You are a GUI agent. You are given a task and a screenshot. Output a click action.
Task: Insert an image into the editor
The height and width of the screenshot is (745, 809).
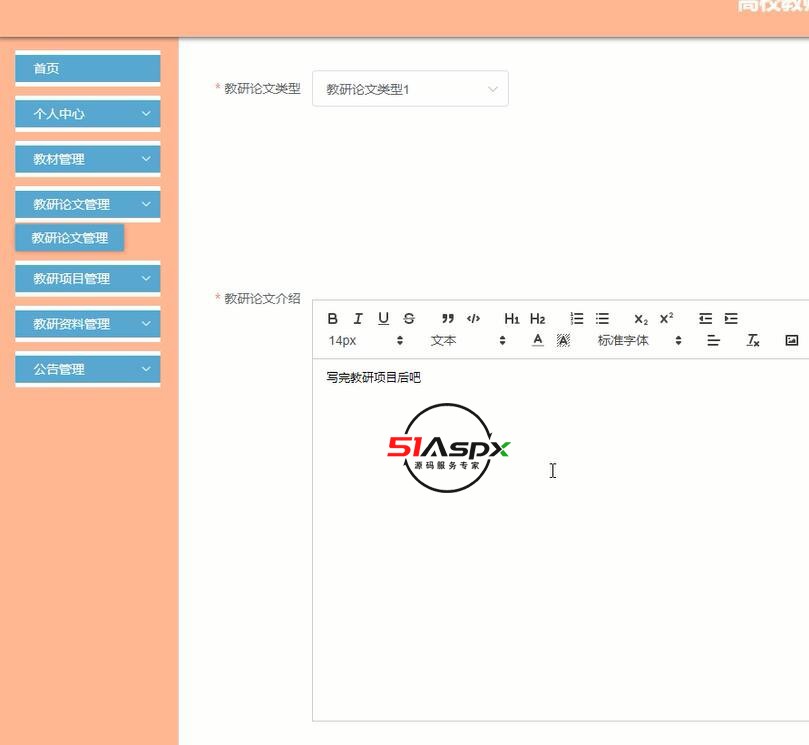[x=791, y=340]
